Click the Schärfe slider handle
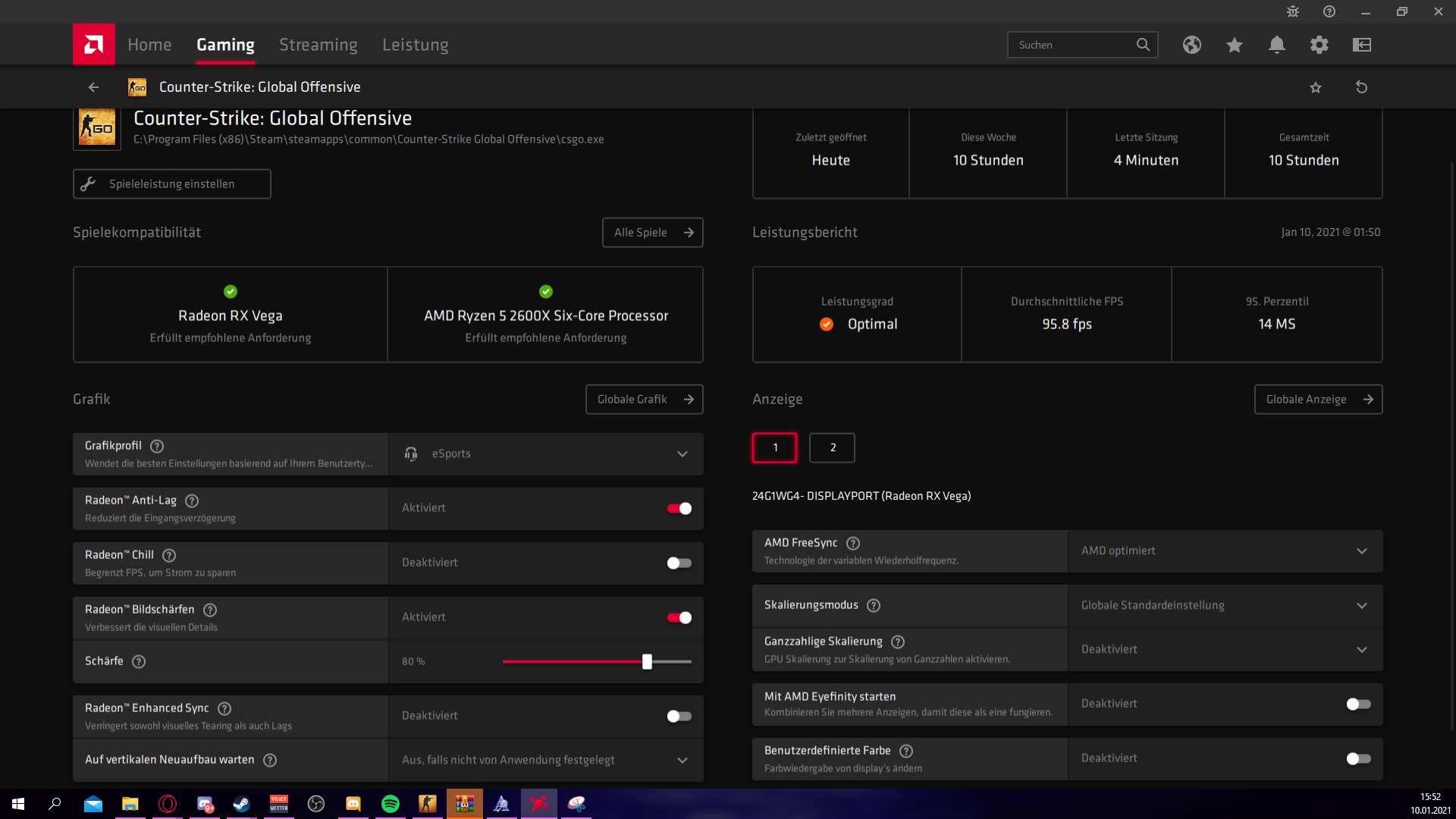Screen dimensions: 1456x819 click(x=647, y=662)
